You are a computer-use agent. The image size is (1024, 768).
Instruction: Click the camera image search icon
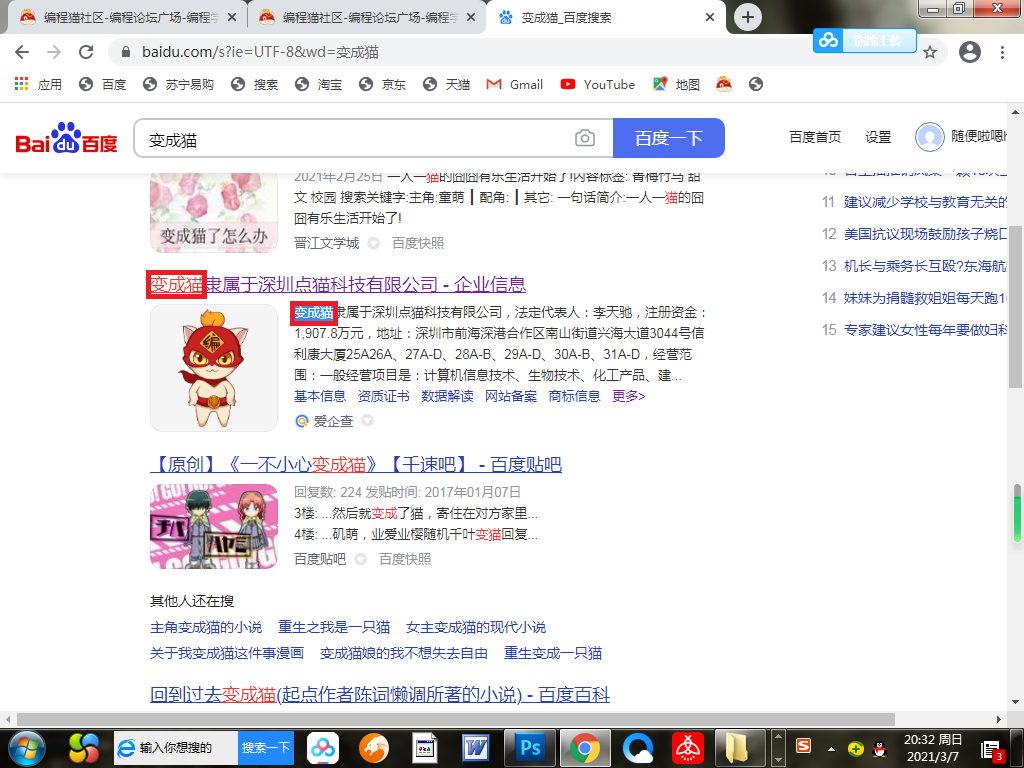coord(584,138)
